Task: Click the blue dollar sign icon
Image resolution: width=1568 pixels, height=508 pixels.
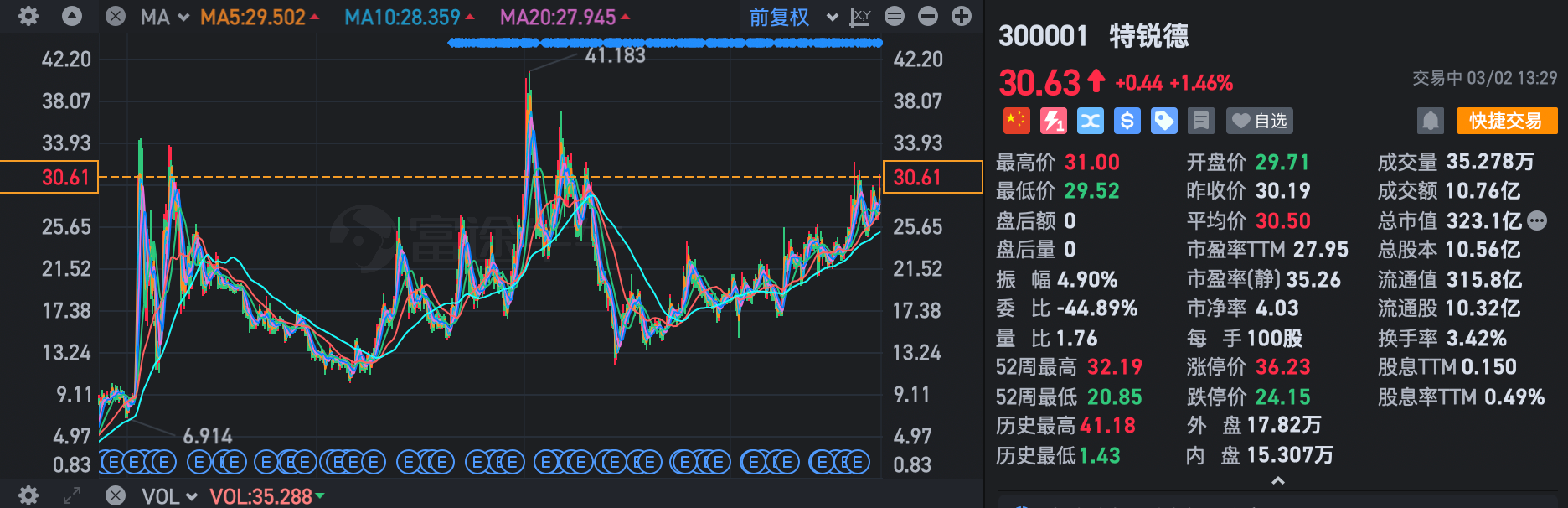Action: click(x=1127, y=121)
